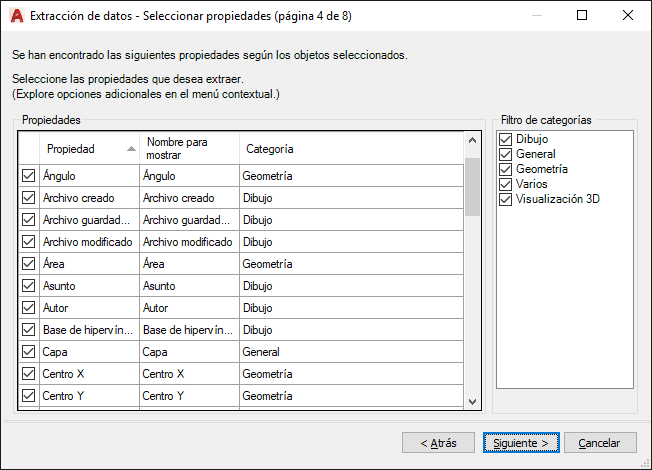
Task: Toggle the Capa property checkbox
Action: coord(28,352)
